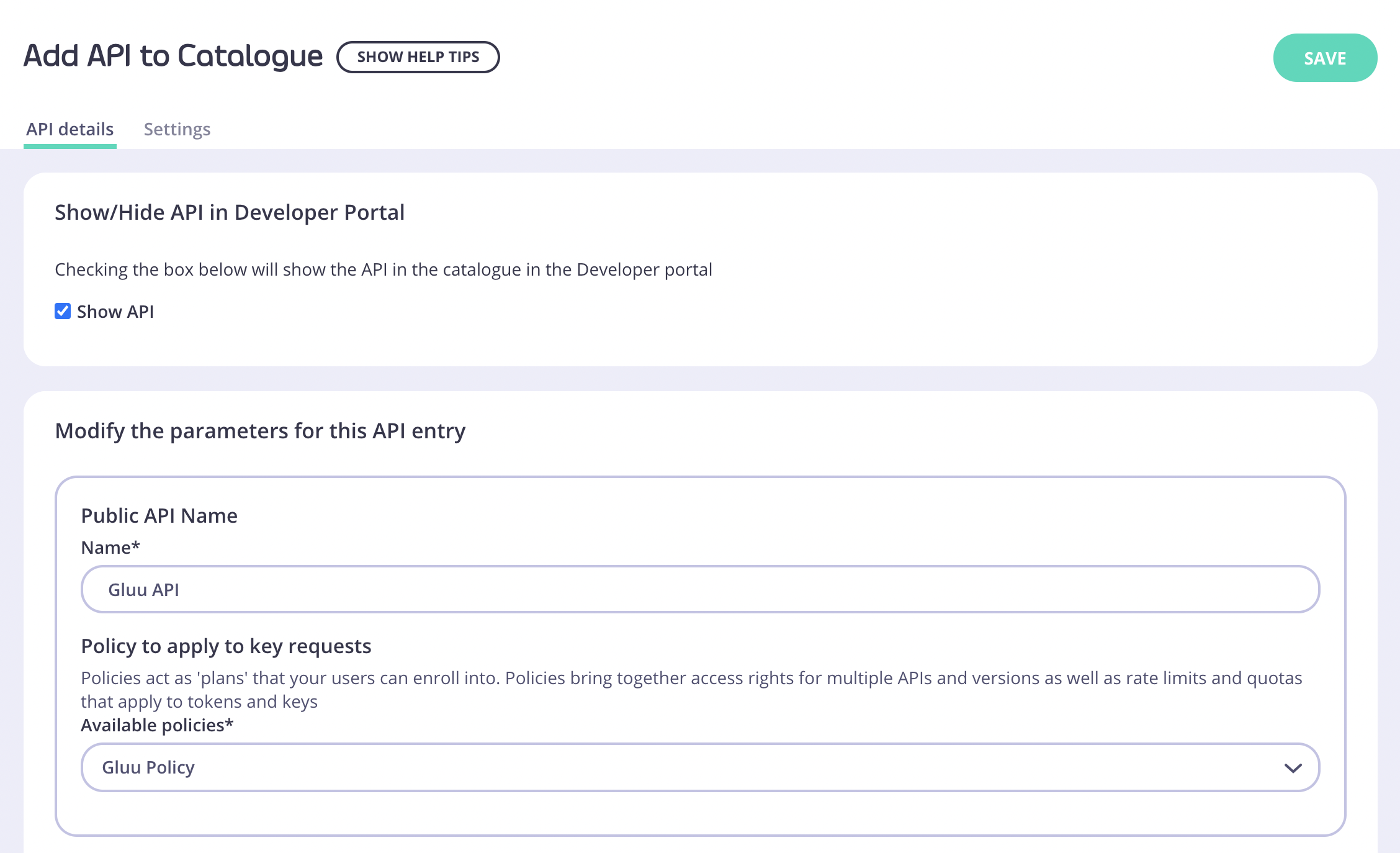Click the chevron arrow in policies dropdown

(1293, 768)
